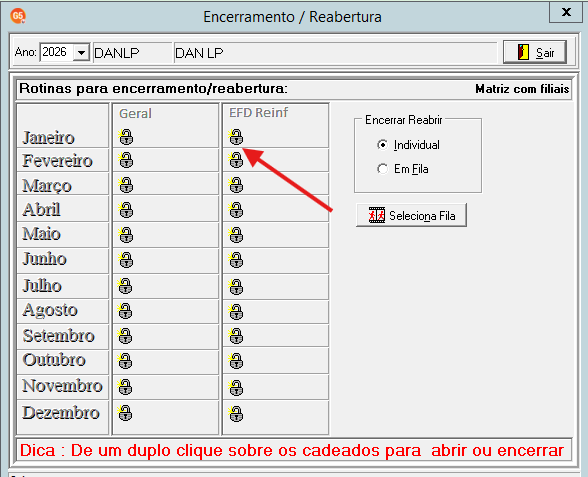Click the Abril month label

(x=41, y=209)
